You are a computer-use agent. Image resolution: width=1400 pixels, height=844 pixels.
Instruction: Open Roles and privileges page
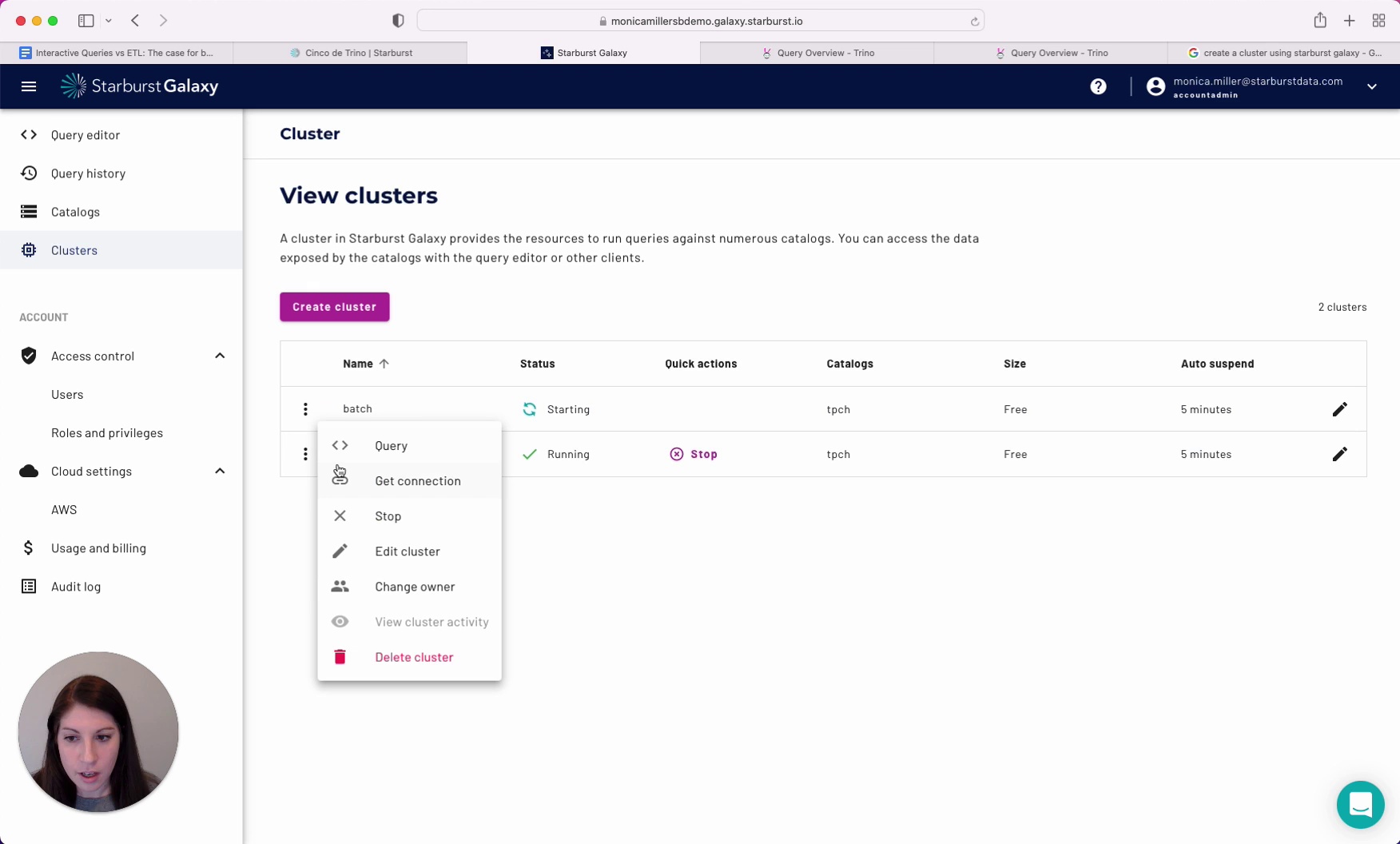pyautogui.click(x=107, y=432)
